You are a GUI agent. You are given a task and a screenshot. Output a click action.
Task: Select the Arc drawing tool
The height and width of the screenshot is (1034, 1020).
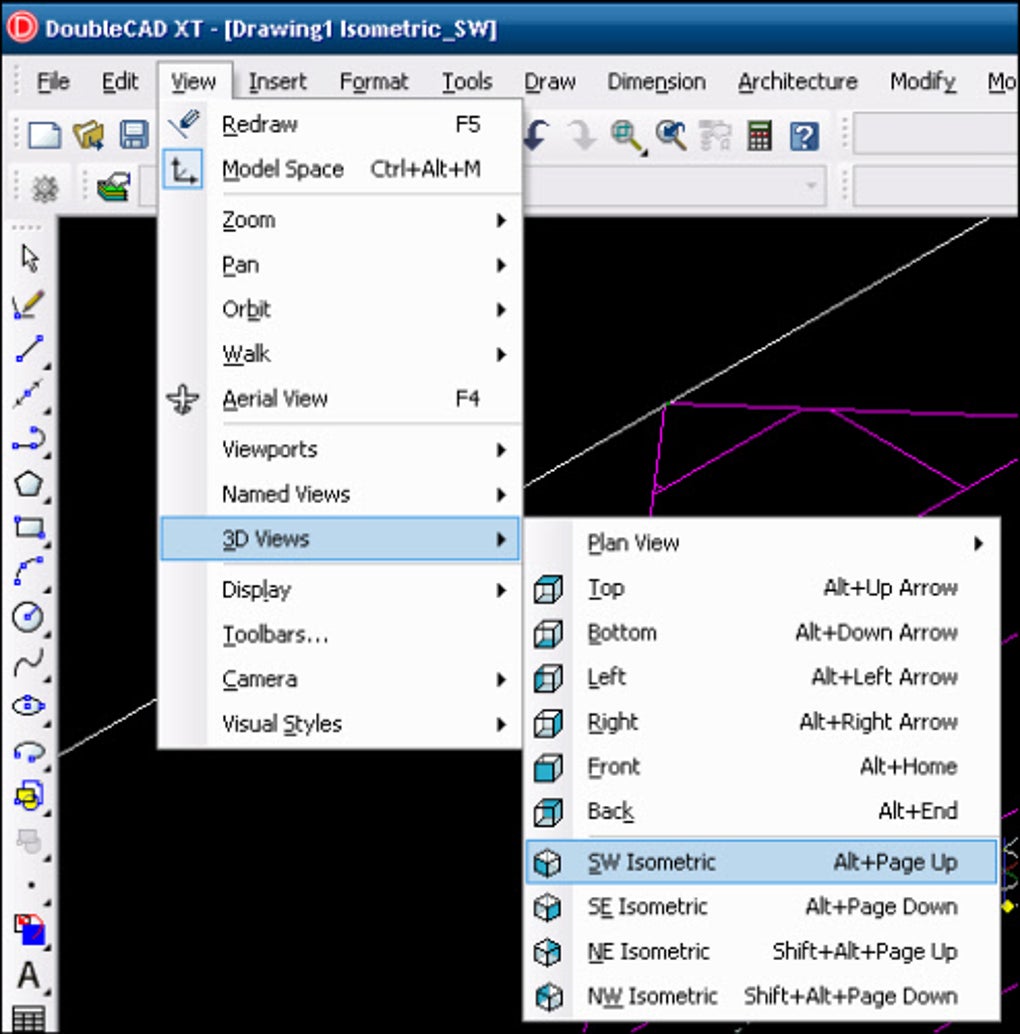(x=29, y=572)
